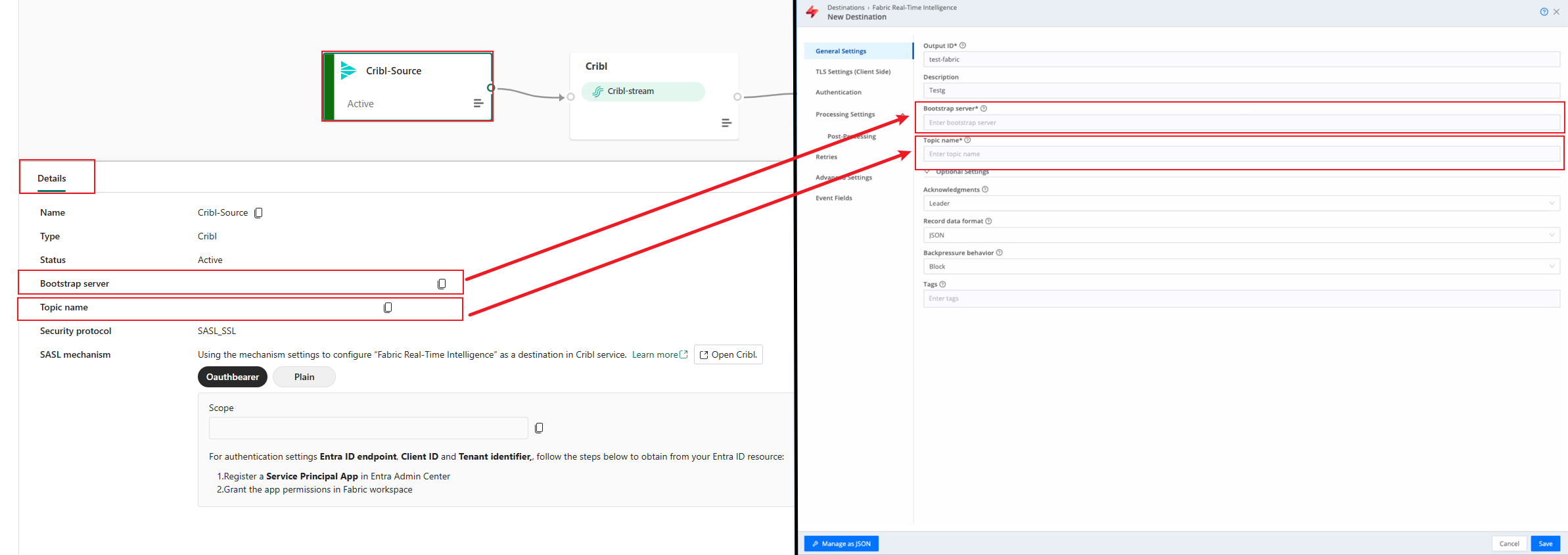The height and width of the screenshot is (555, 1568).
Task: Show help for Topic name field
Action: [x=967, y=140]
